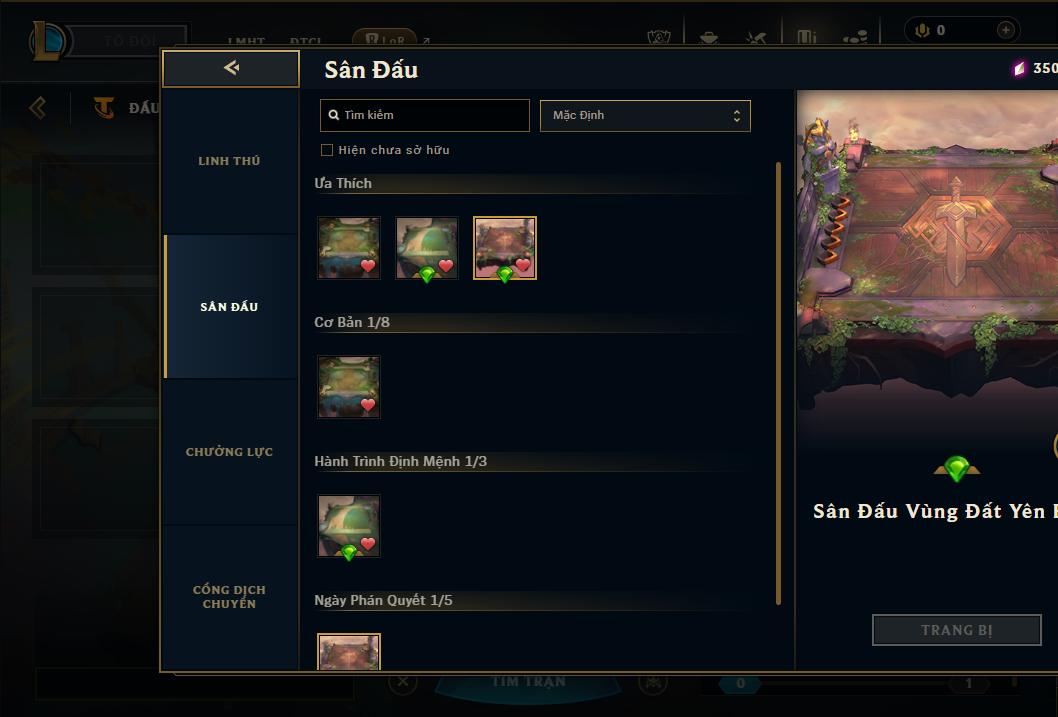
Task: Click the green gem below the arena preview
Action: point(957,468)
